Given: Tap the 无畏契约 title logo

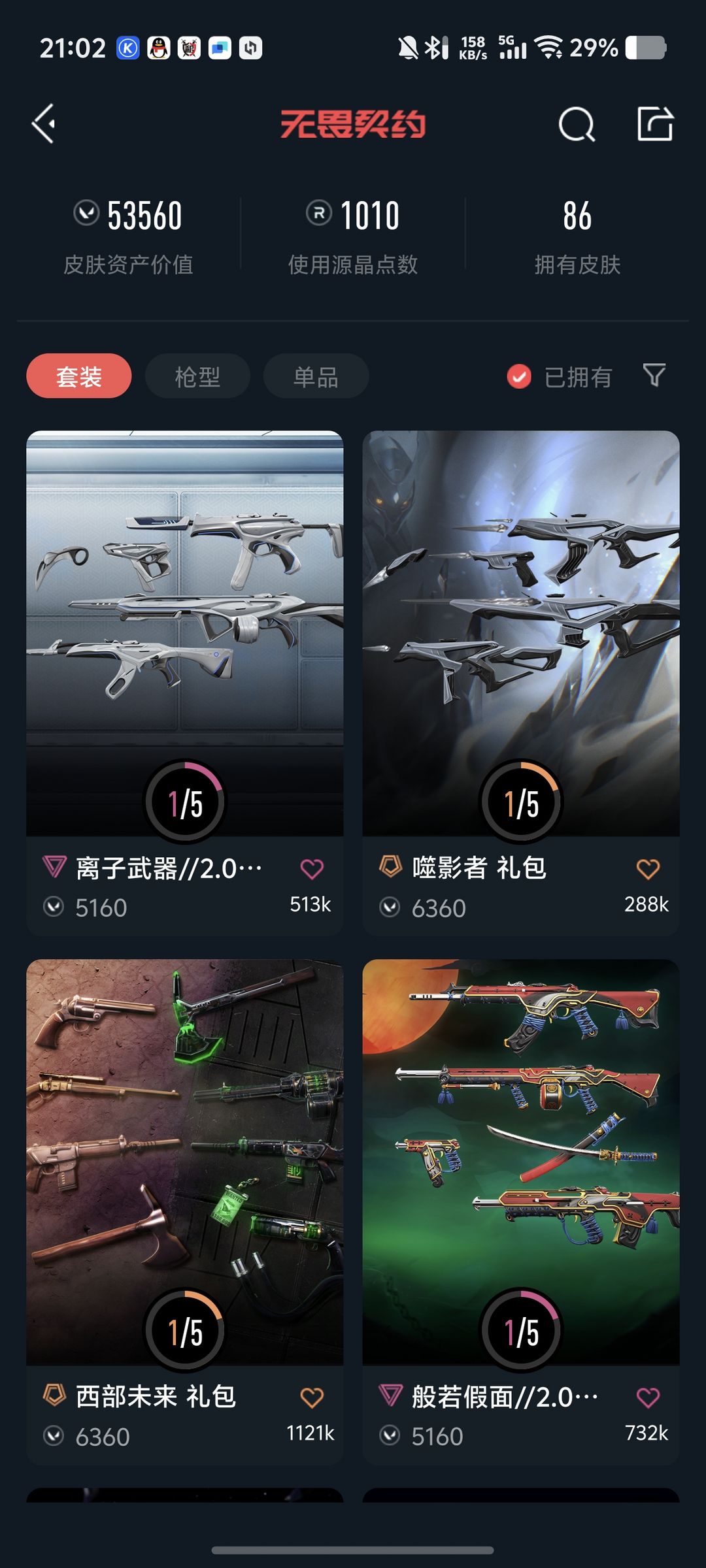Looking at the screenshot, I should (353, 123).
